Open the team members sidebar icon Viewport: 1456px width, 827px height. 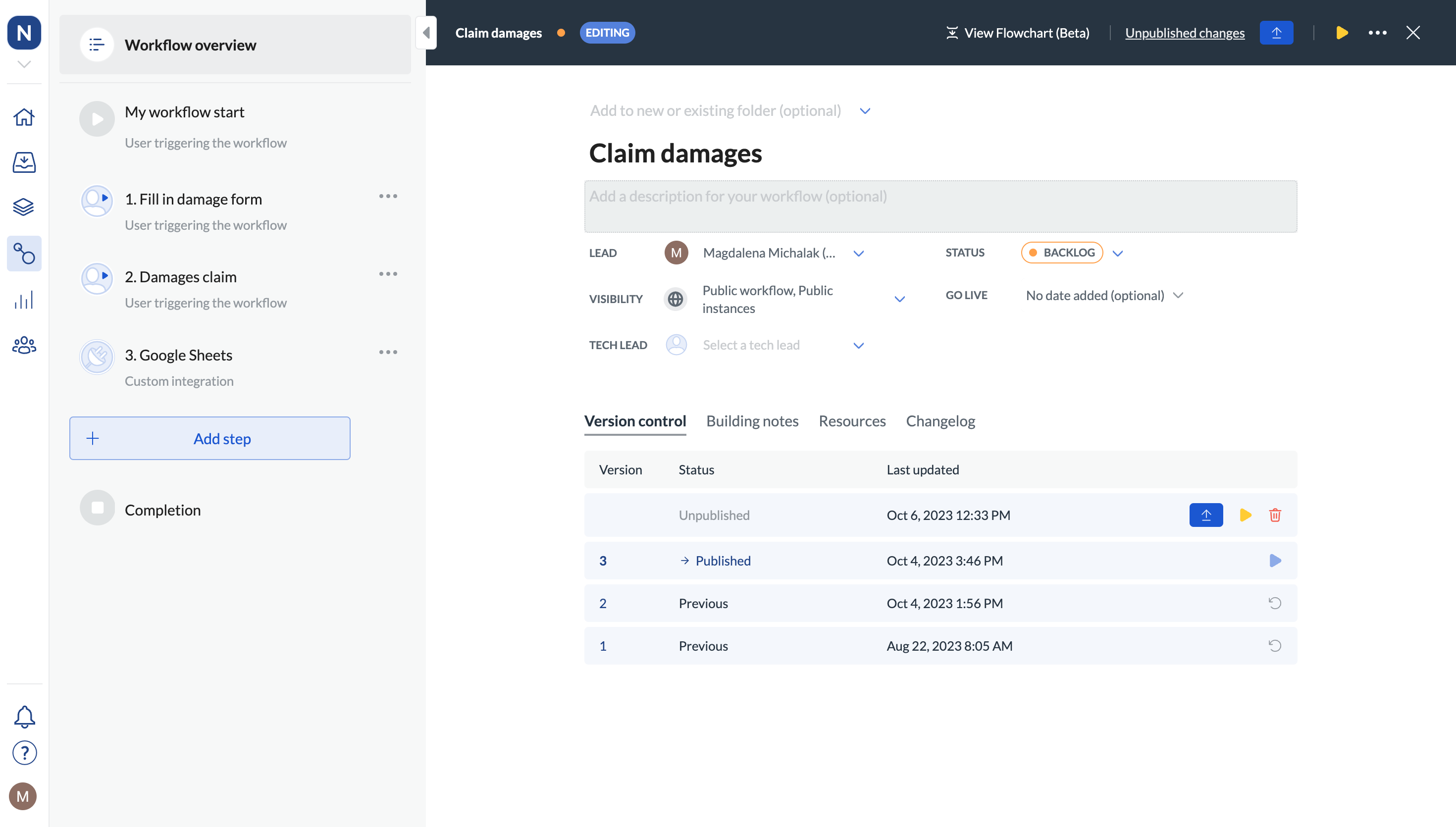(24, 345)
